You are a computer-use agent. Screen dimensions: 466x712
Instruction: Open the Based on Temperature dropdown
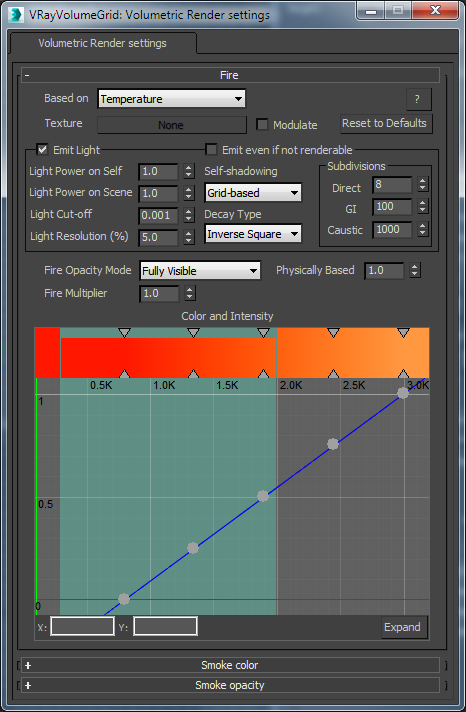click(171, 99)
